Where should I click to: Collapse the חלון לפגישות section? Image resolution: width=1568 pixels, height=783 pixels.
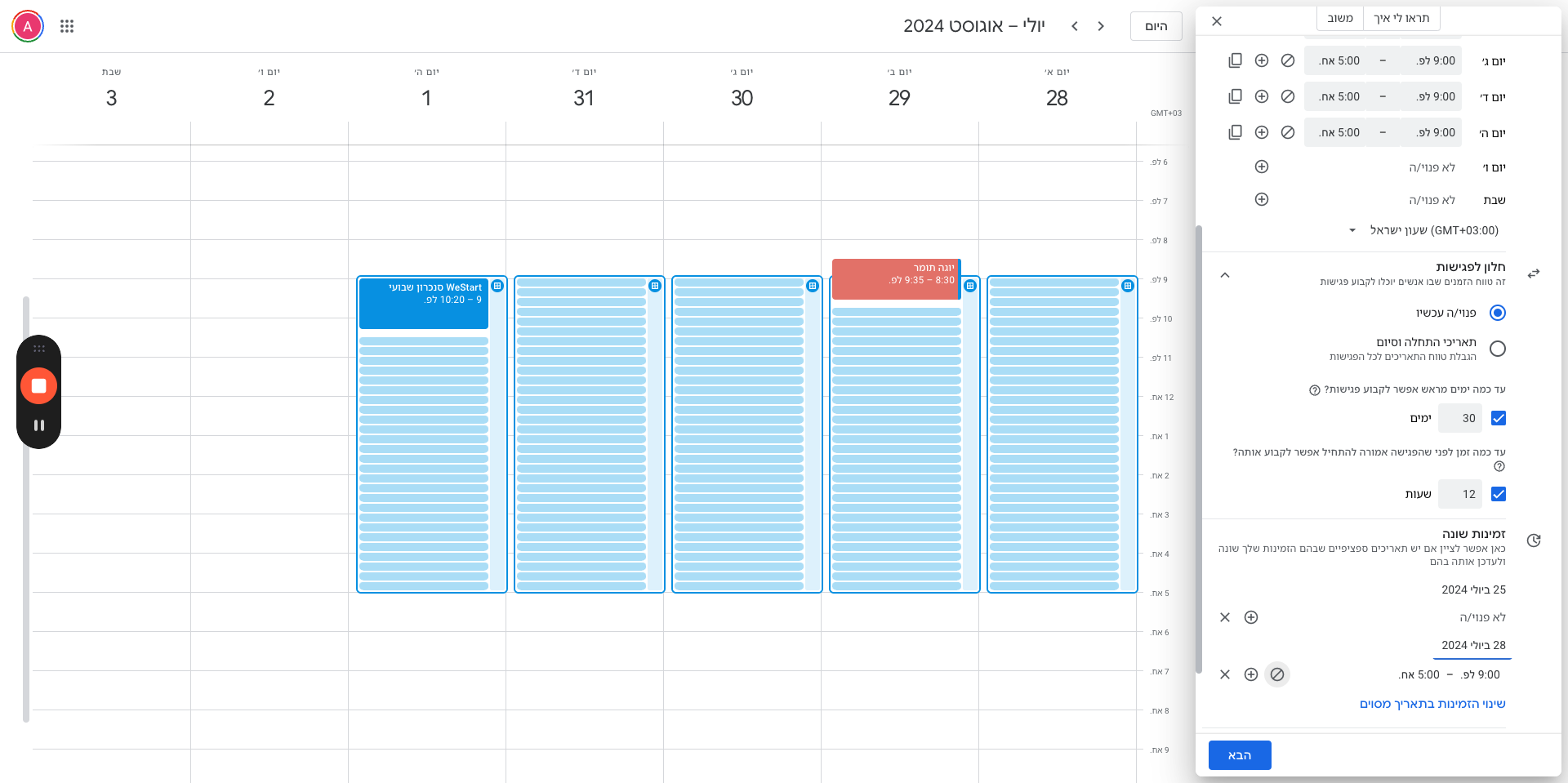[1225, 275]
